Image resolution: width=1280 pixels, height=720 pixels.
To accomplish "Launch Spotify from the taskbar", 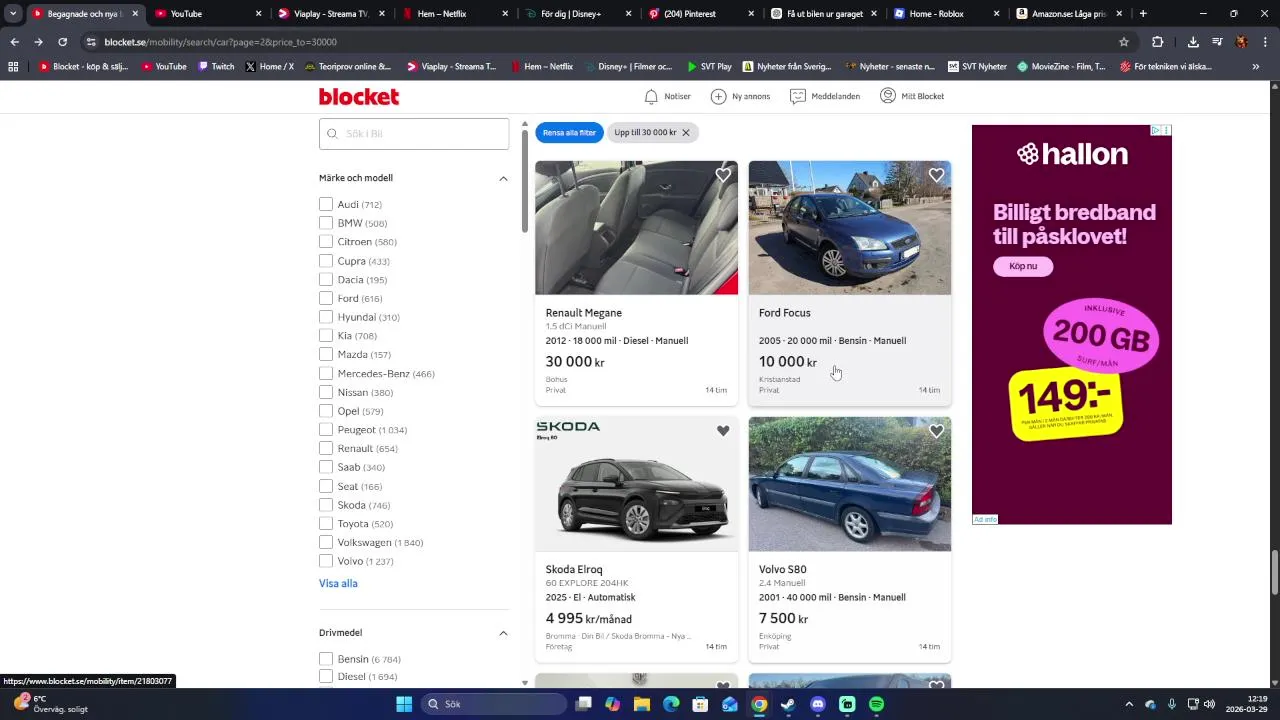I will (x=877, y=704).
